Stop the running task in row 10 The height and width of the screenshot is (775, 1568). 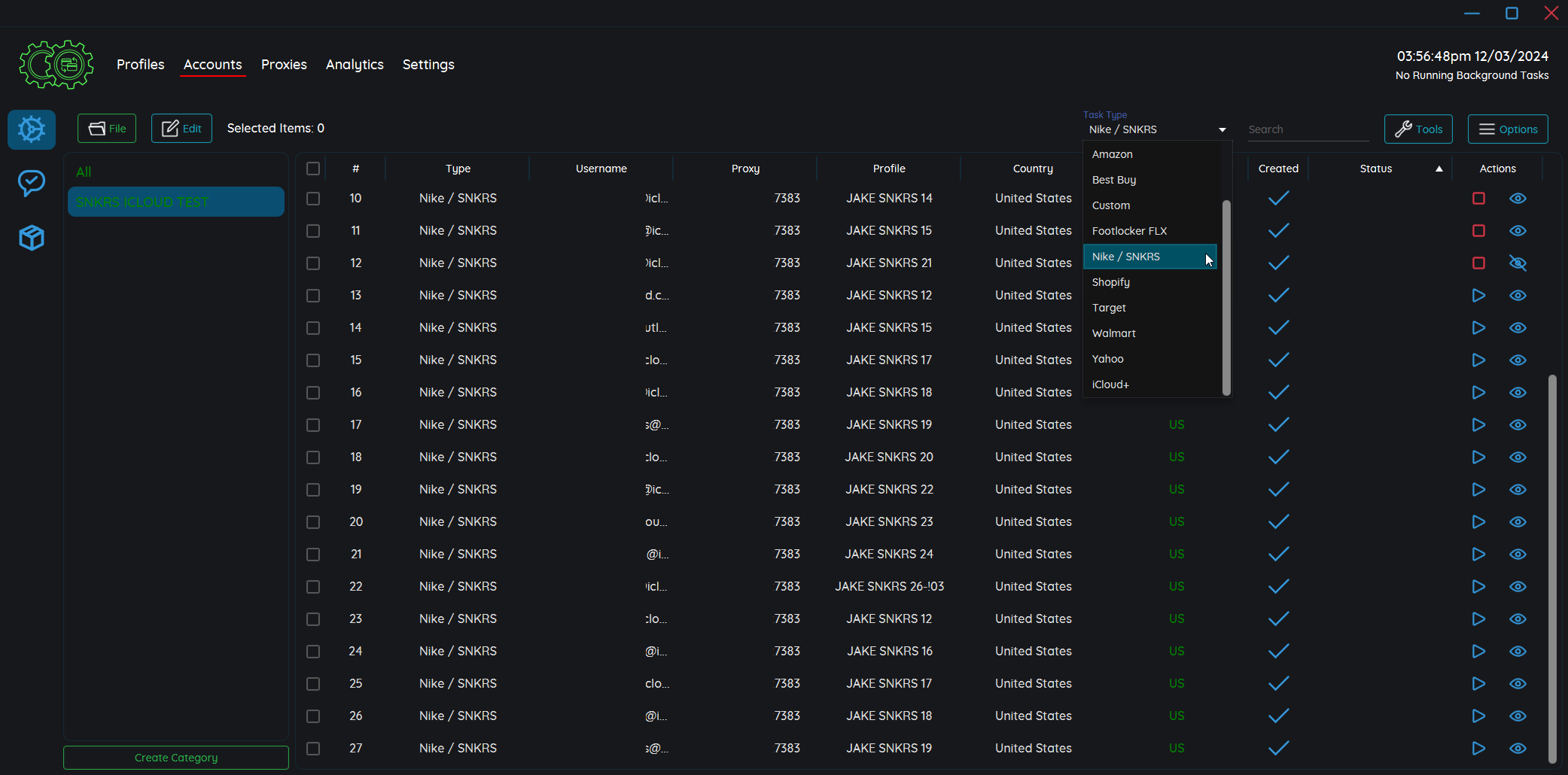coord(1478,199)
